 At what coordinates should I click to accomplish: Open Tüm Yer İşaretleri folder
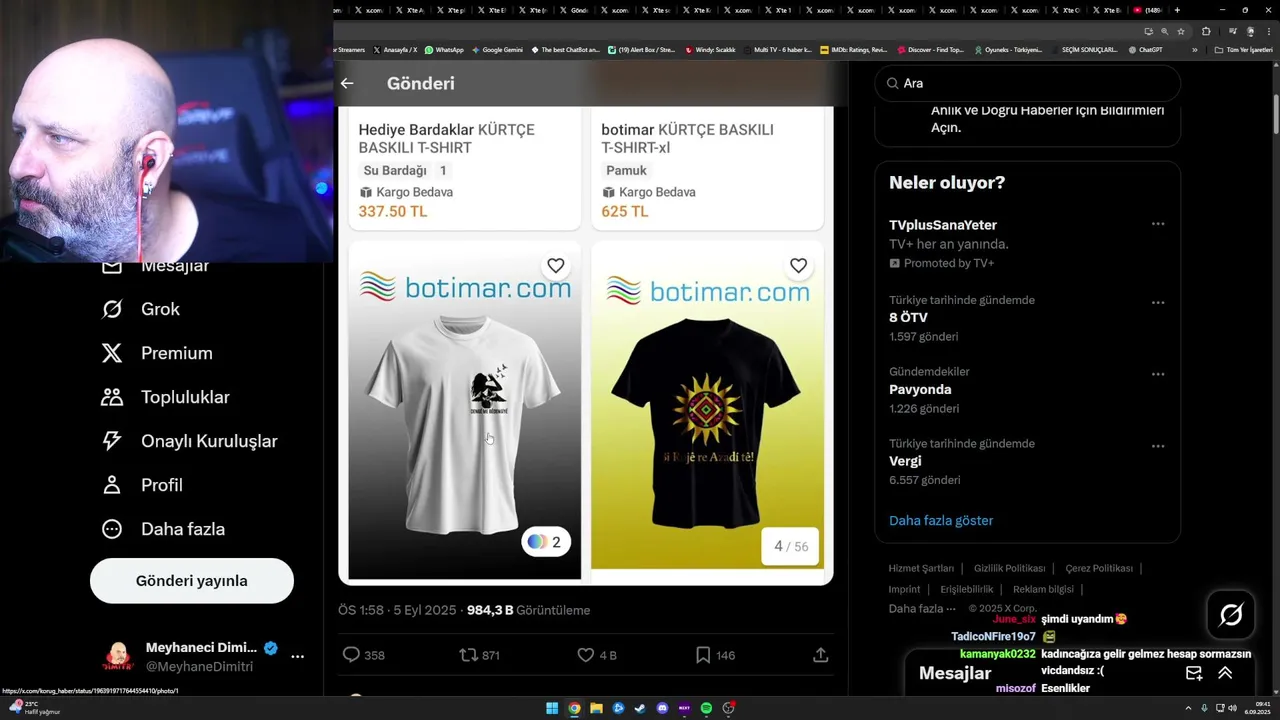(1244, 50)
